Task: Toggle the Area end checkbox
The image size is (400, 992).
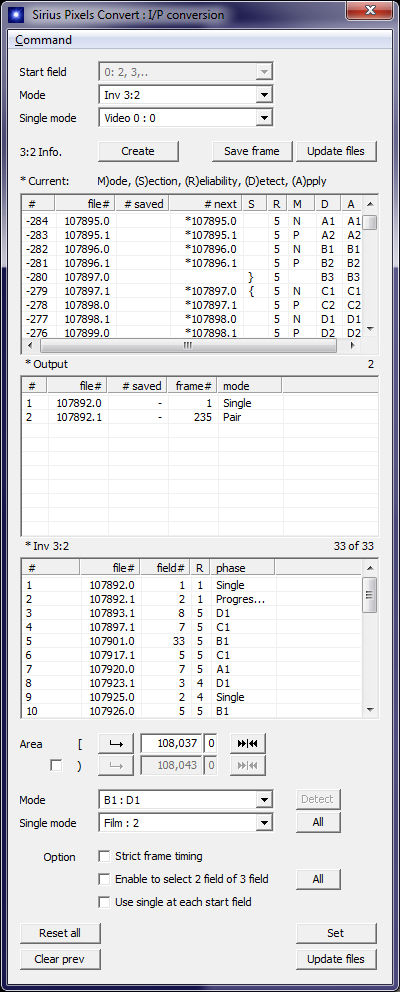Action: point(56,766)
